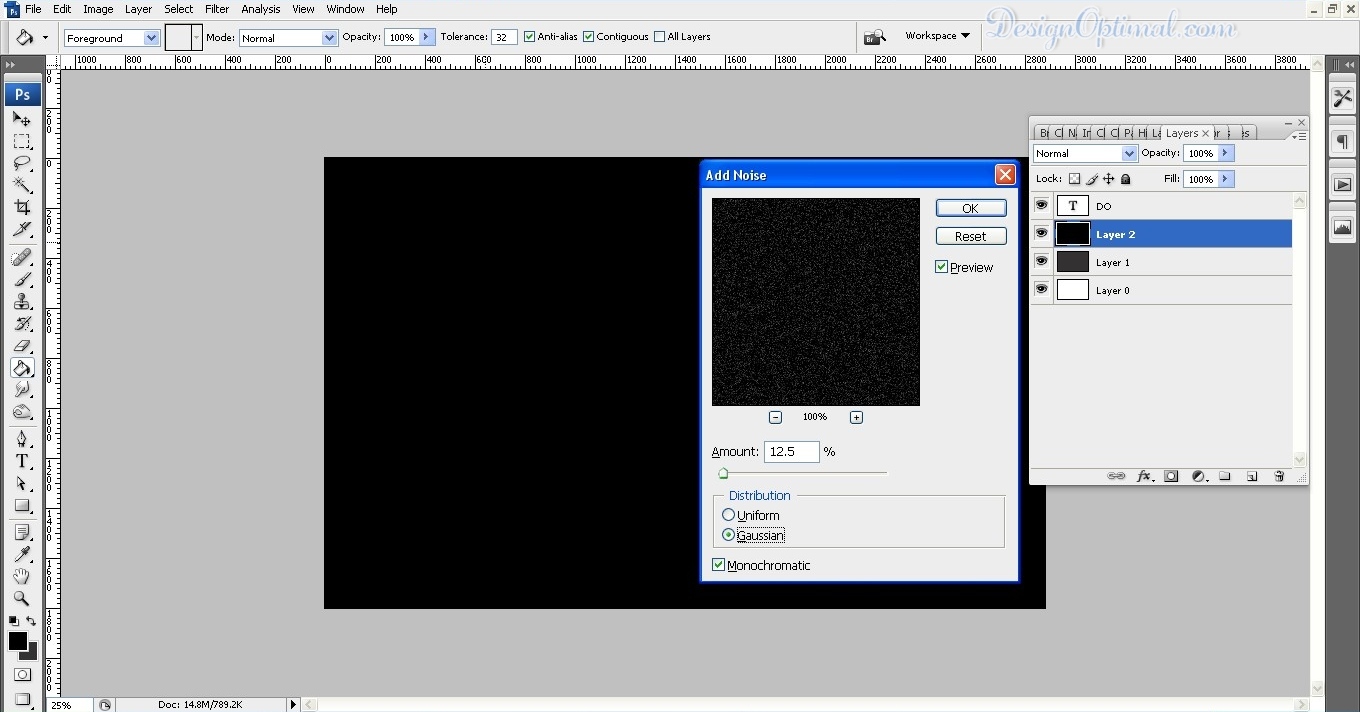Screen dimensions: 1360x712
Task: Open the tool preset picker arrow
Action: point(45,38)
